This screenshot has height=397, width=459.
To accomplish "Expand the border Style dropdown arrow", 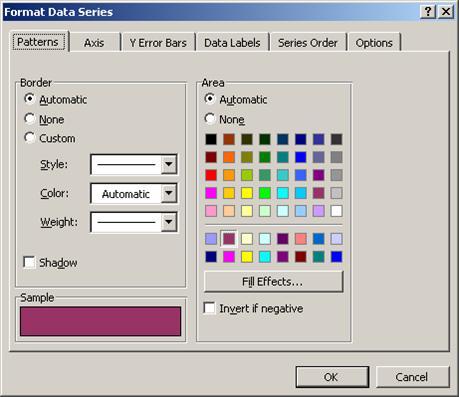I will 169,164.
